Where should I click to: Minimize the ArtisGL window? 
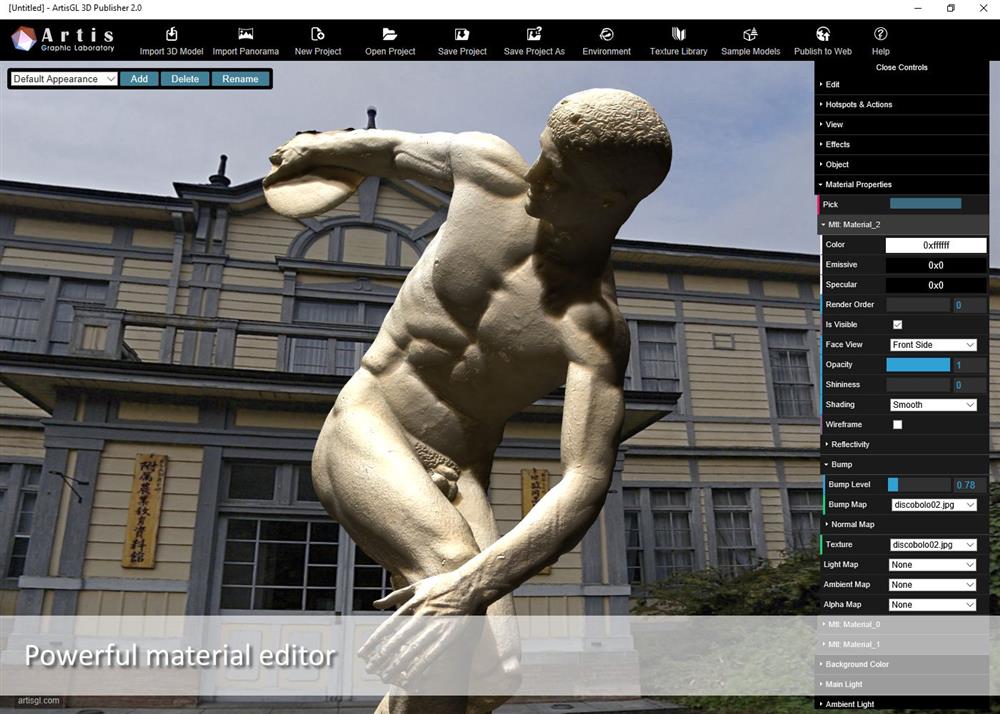point(918,8)
